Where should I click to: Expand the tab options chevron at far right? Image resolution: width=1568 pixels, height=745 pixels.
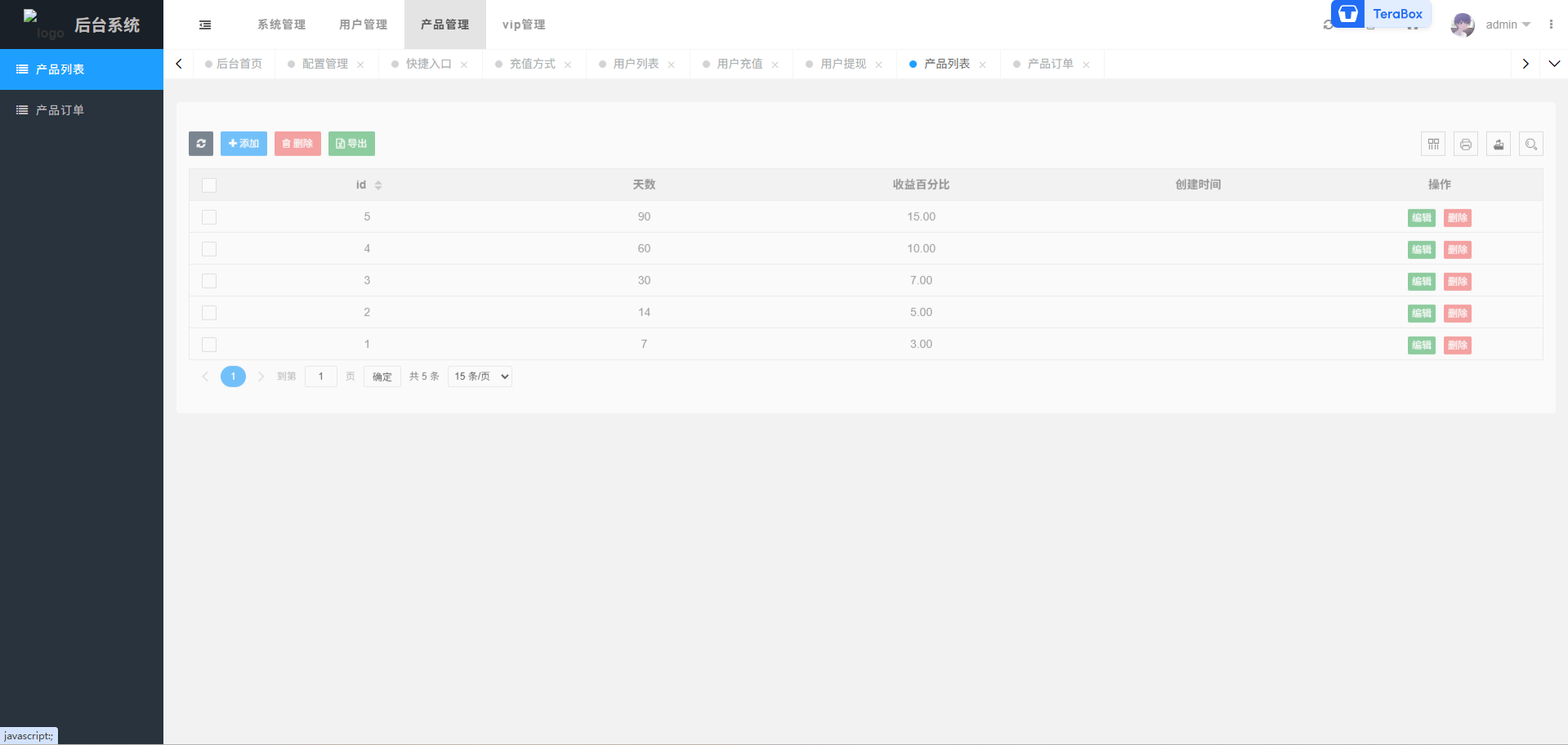[1554, 64]
